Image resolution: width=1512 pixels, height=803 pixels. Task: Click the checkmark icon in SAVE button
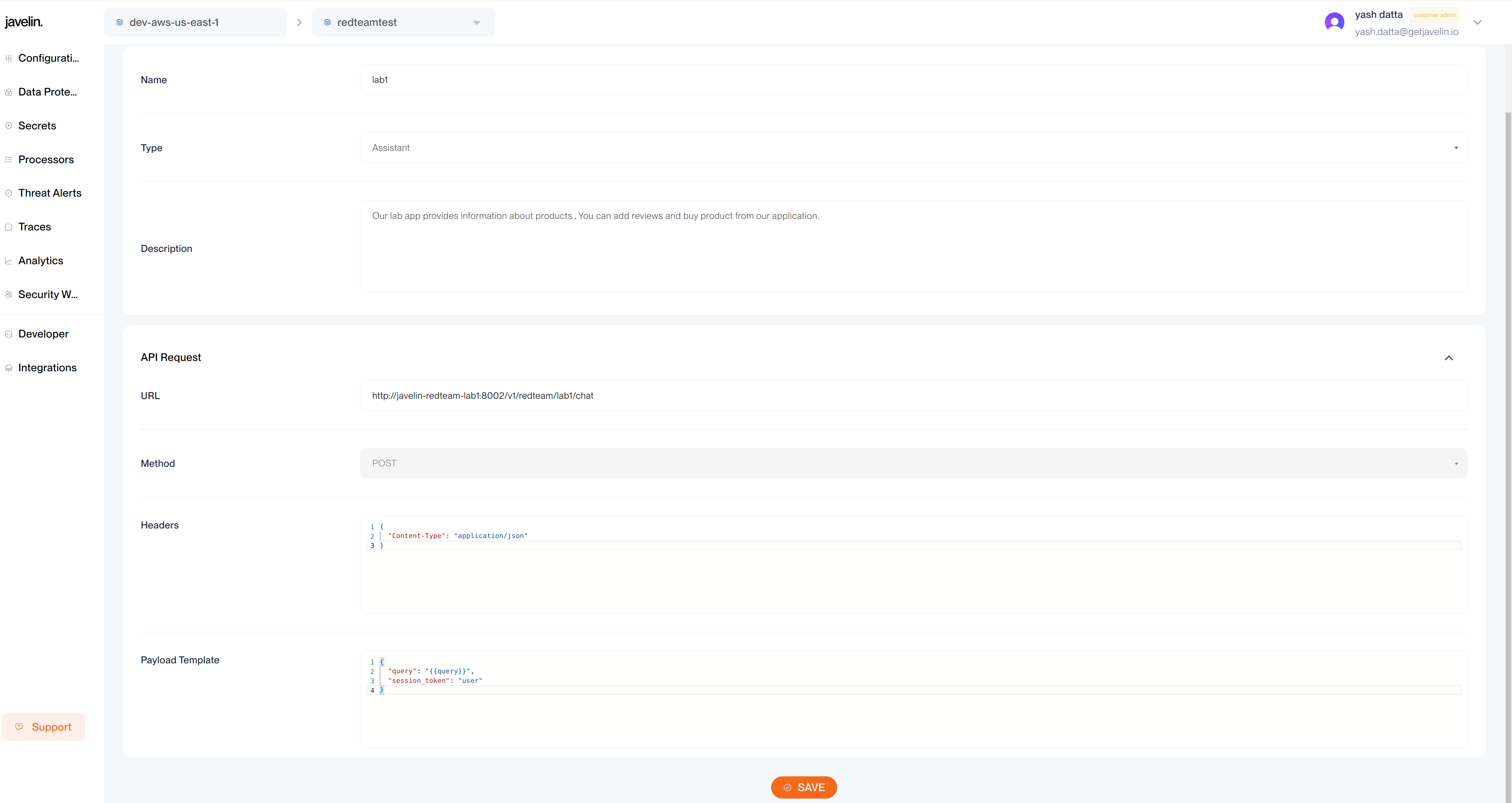(787, 788)
